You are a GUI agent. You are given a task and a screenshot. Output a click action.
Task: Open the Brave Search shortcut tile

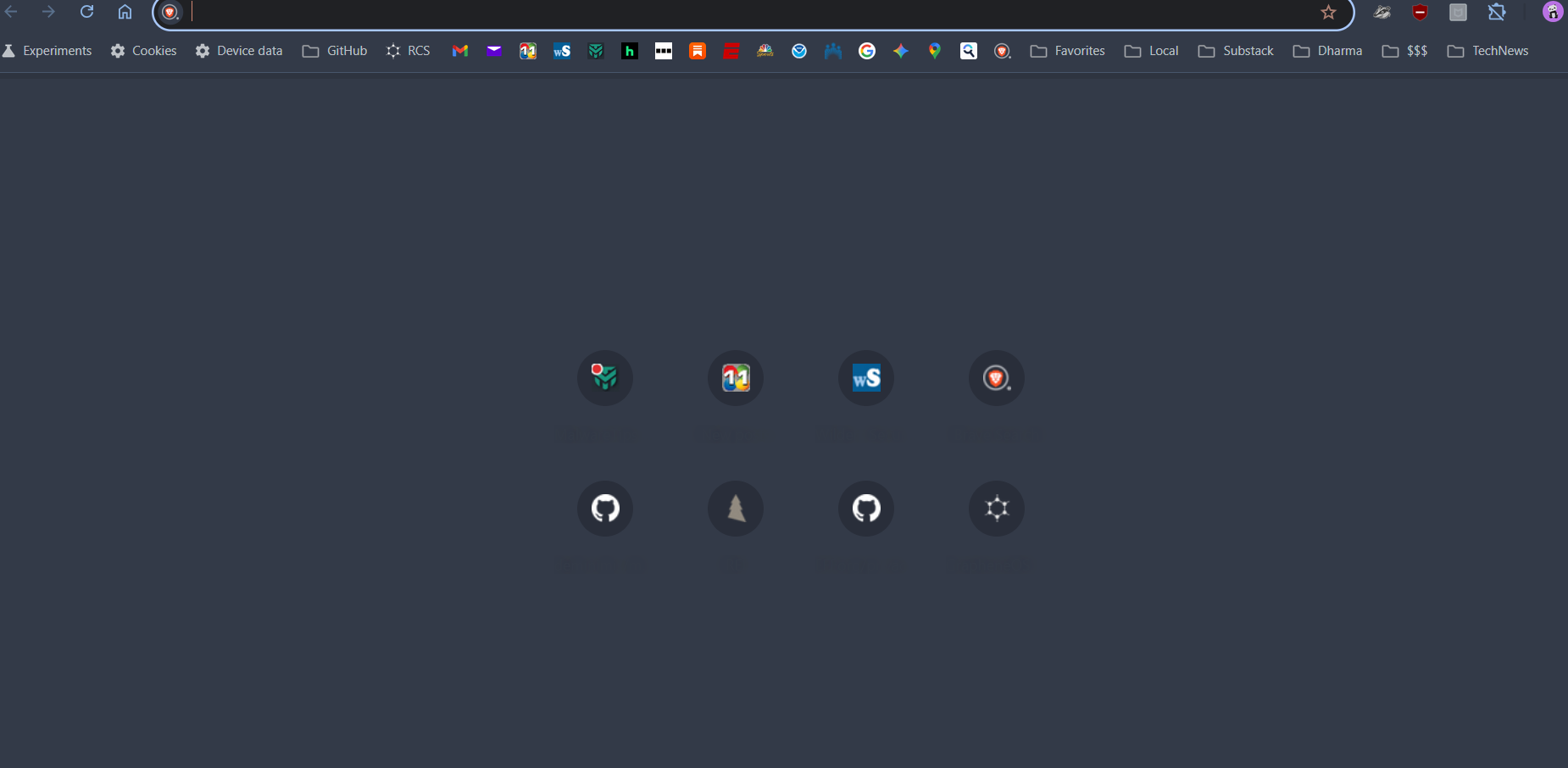click(997, 378)
